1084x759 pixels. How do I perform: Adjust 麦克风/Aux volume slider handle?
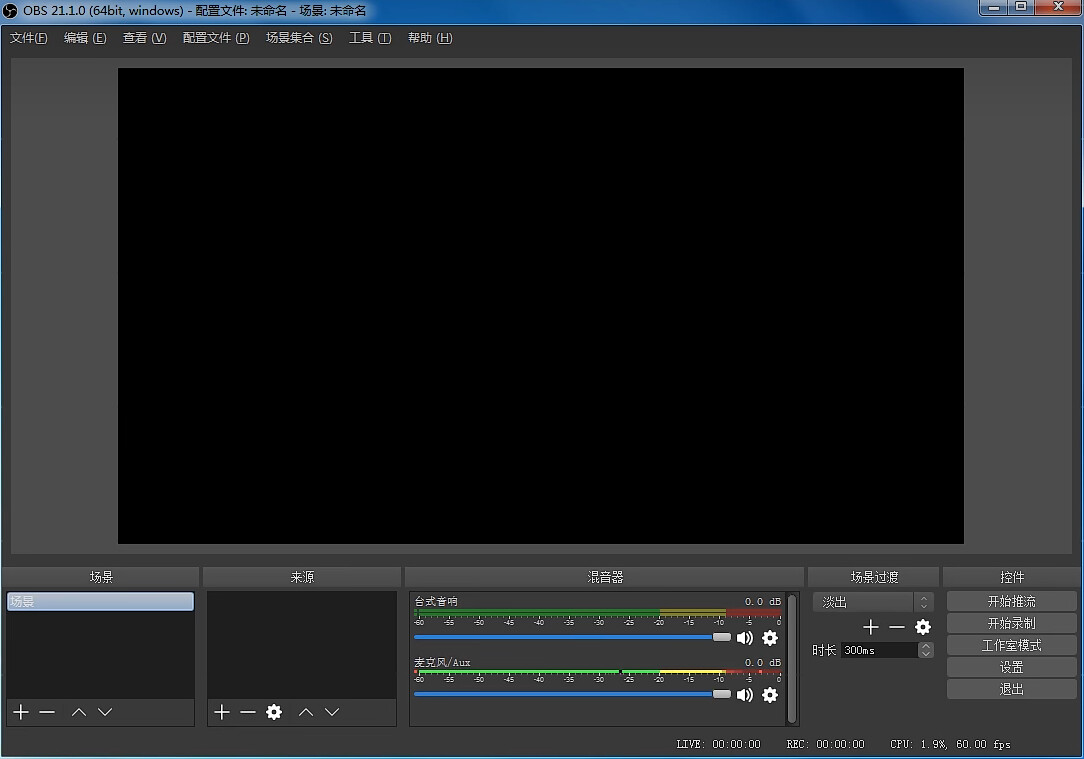(x=722, y=694)
